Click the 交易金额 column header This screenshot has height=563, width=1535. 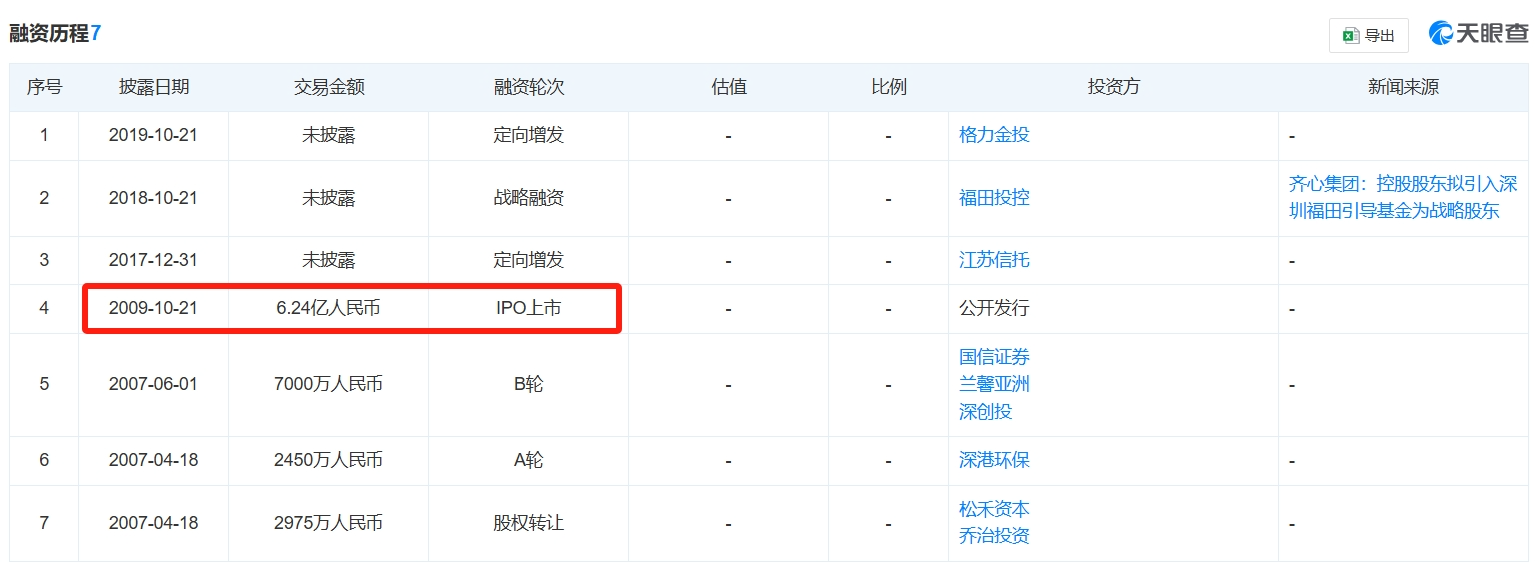point(329,87)
